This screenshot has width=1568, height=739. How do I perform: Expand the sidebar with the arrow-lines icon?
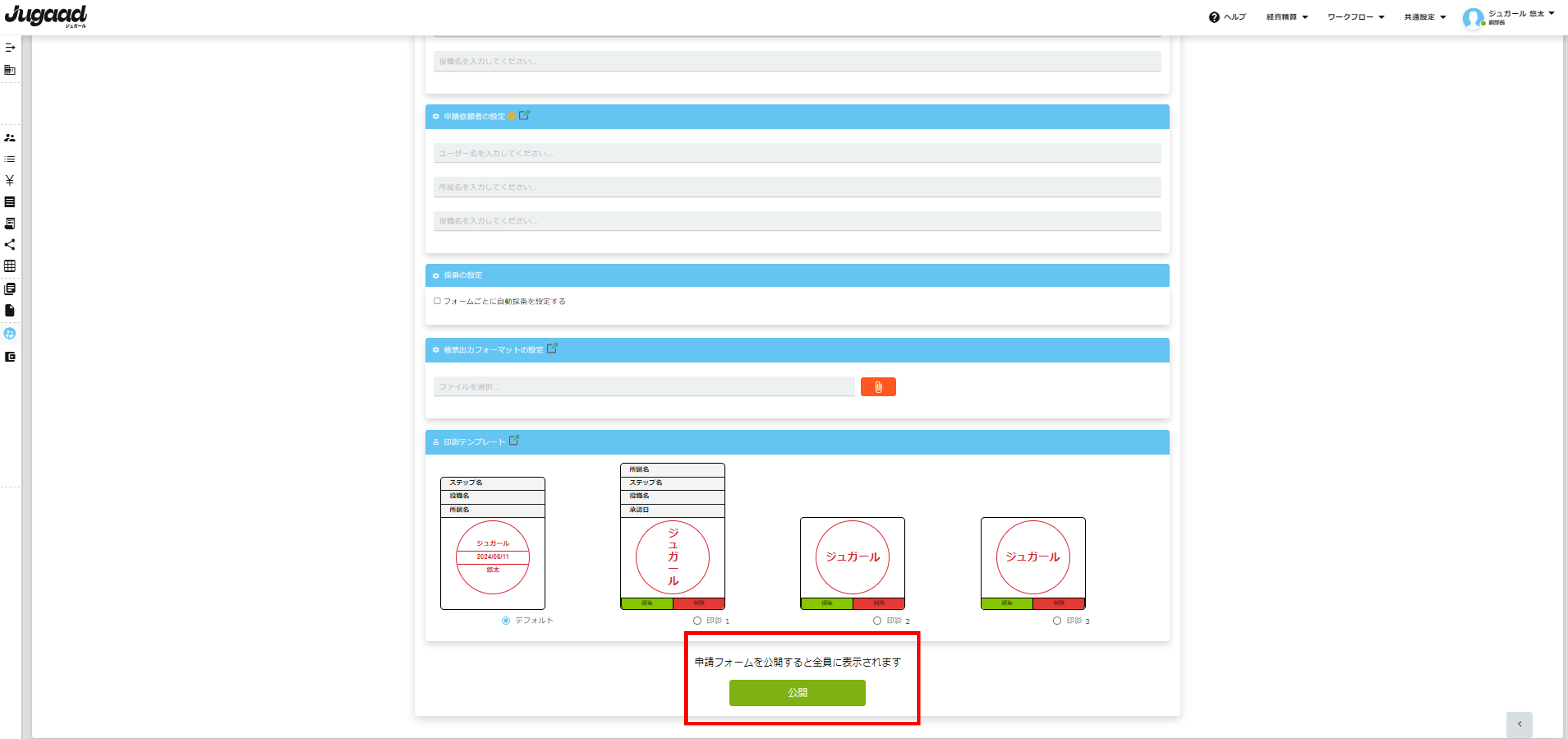point(10,47)
